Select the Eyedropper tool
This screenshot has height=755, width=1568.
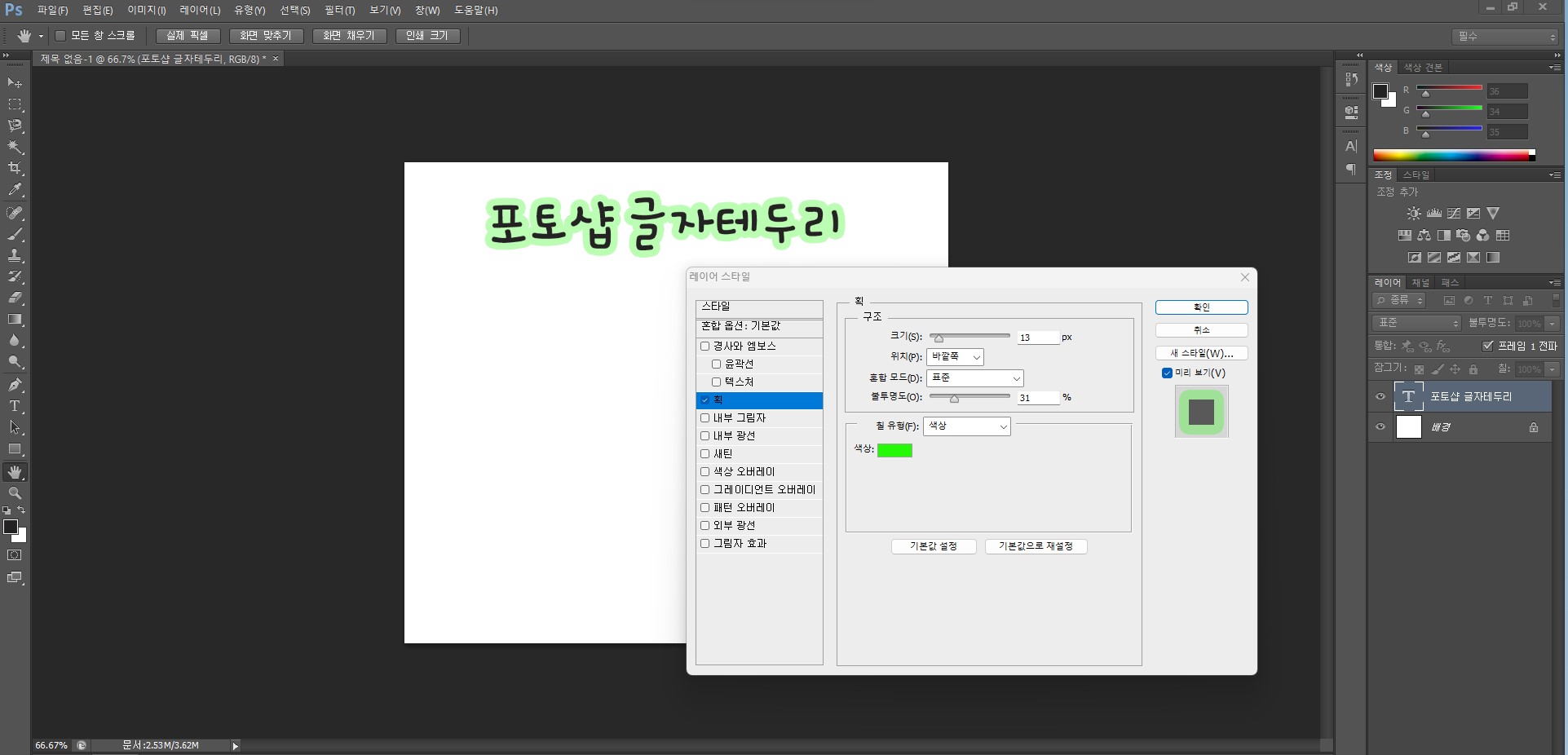15,190
